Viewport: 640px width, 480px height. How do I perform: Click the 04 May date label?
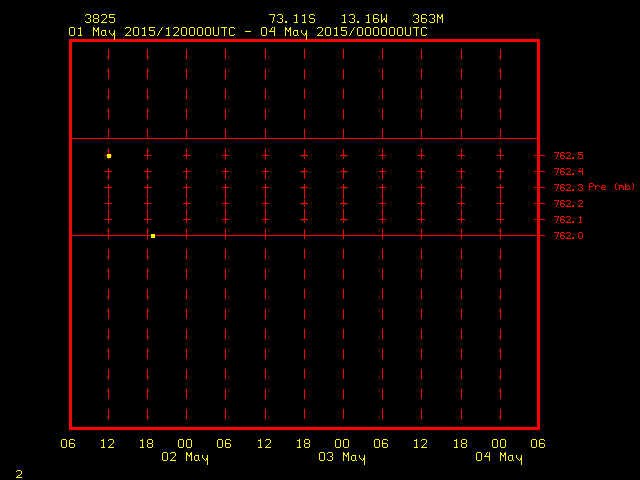point(499,457)
